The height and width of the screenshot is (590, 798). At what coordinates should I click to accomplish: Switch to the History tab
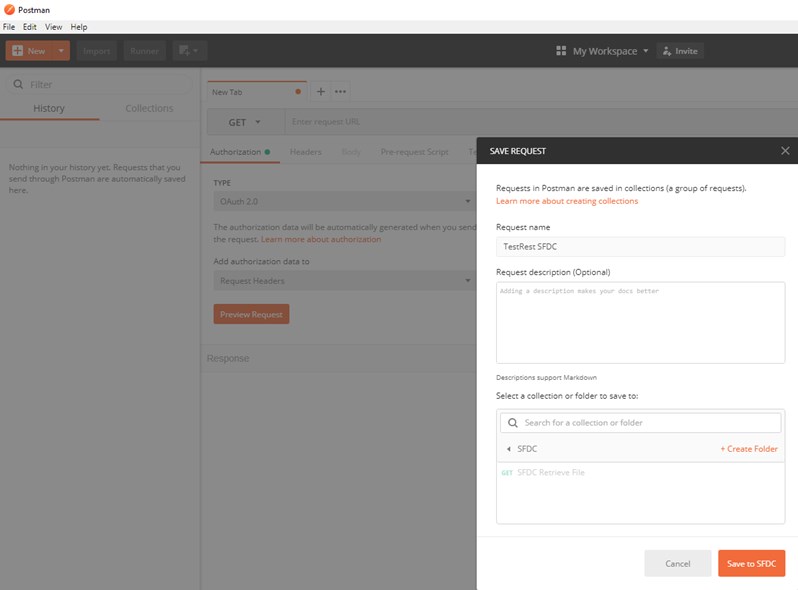coord(49,108)
